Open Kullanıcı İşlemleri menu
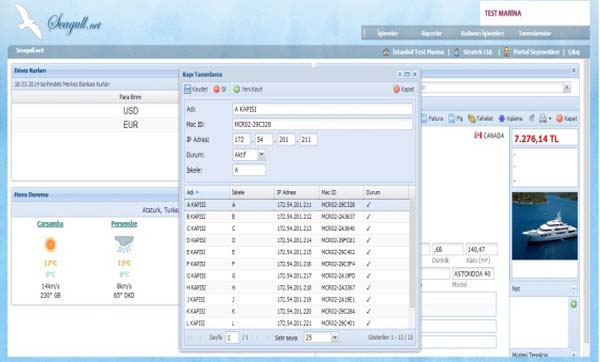Image resolution: width=600 pixels, height=362 pixels. click(482, 34)
